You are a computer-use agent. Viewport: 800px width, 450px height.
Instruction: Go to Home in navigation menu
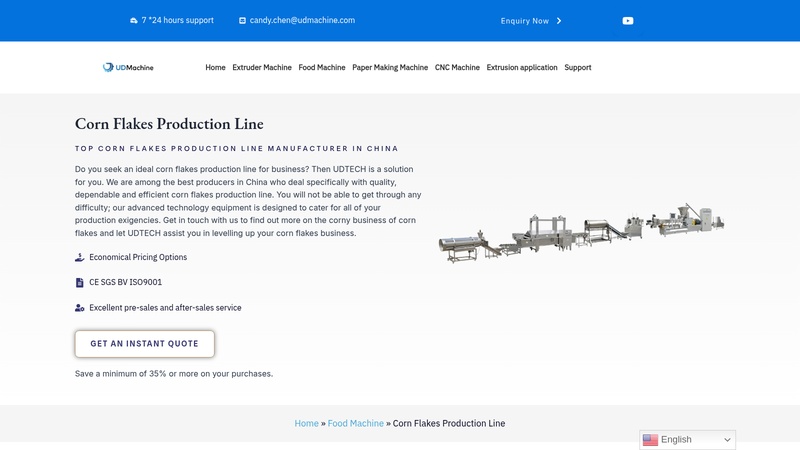tap(215, 67)
